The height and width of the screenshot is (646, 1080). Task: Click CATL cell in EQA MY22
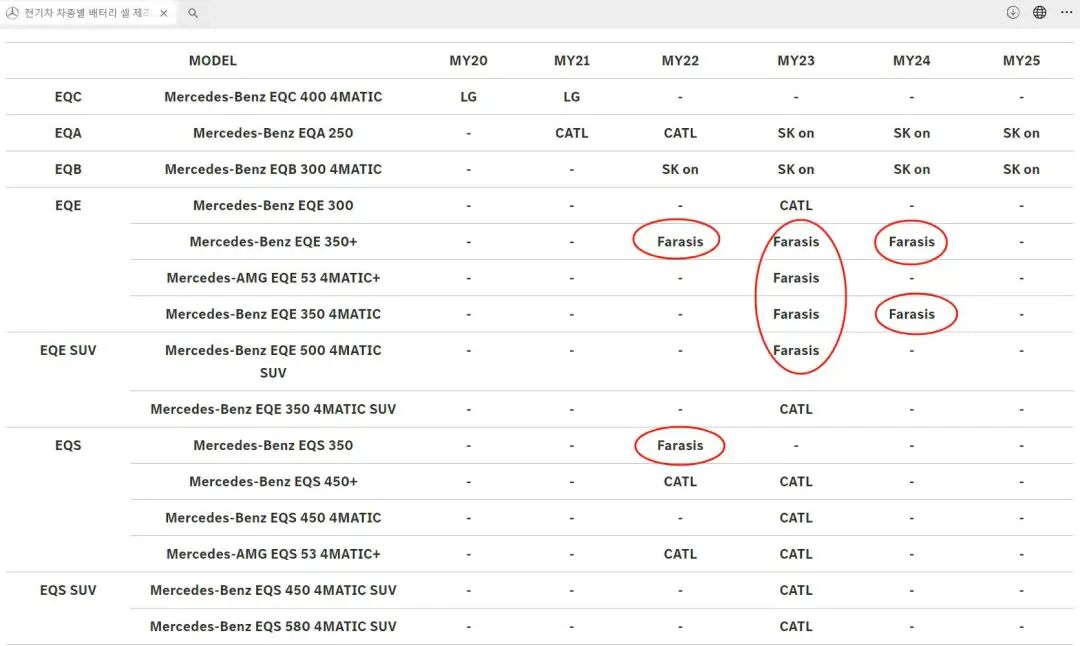pyautogui.click(x=680, y=133)
